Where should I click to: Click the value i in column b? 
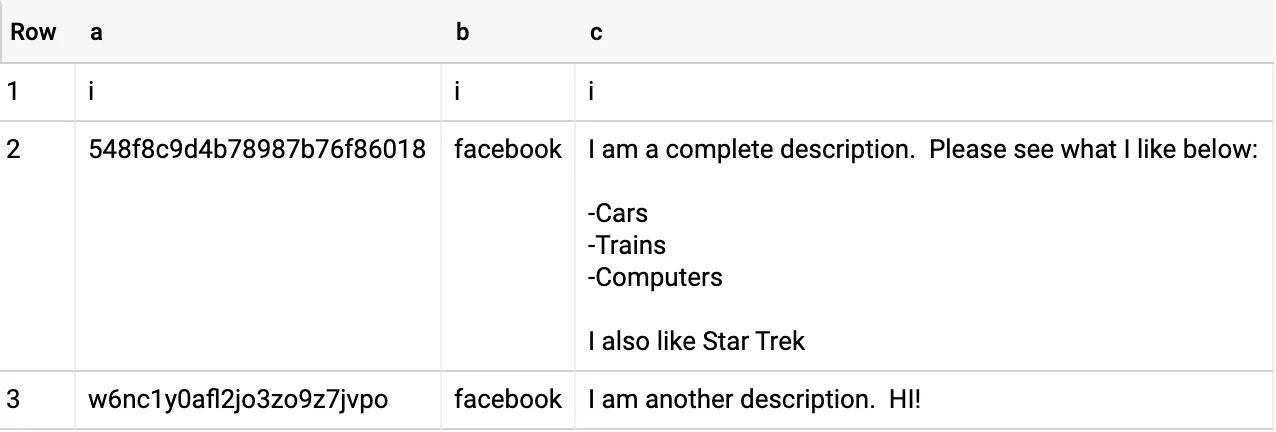tap(457, 92)
